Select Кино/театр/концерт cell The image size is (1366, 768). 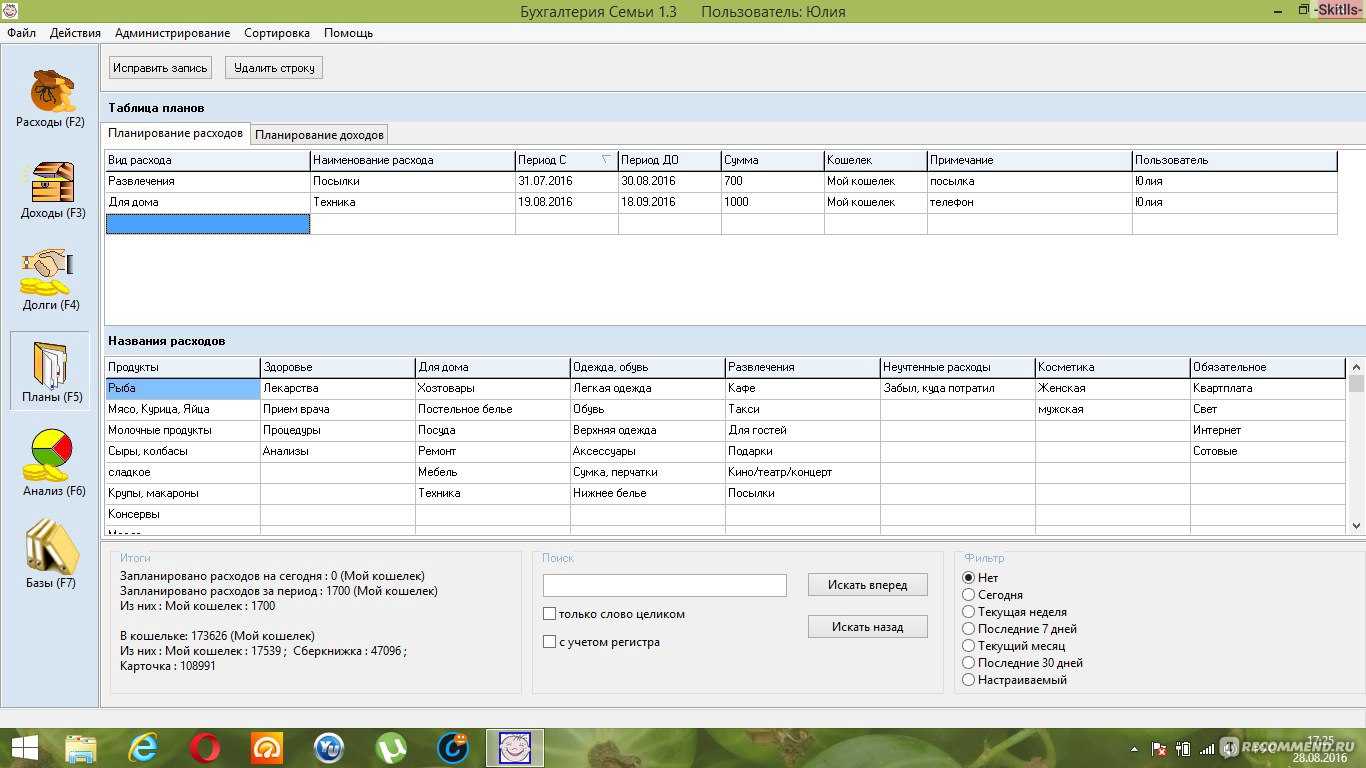tap(803, 472)
